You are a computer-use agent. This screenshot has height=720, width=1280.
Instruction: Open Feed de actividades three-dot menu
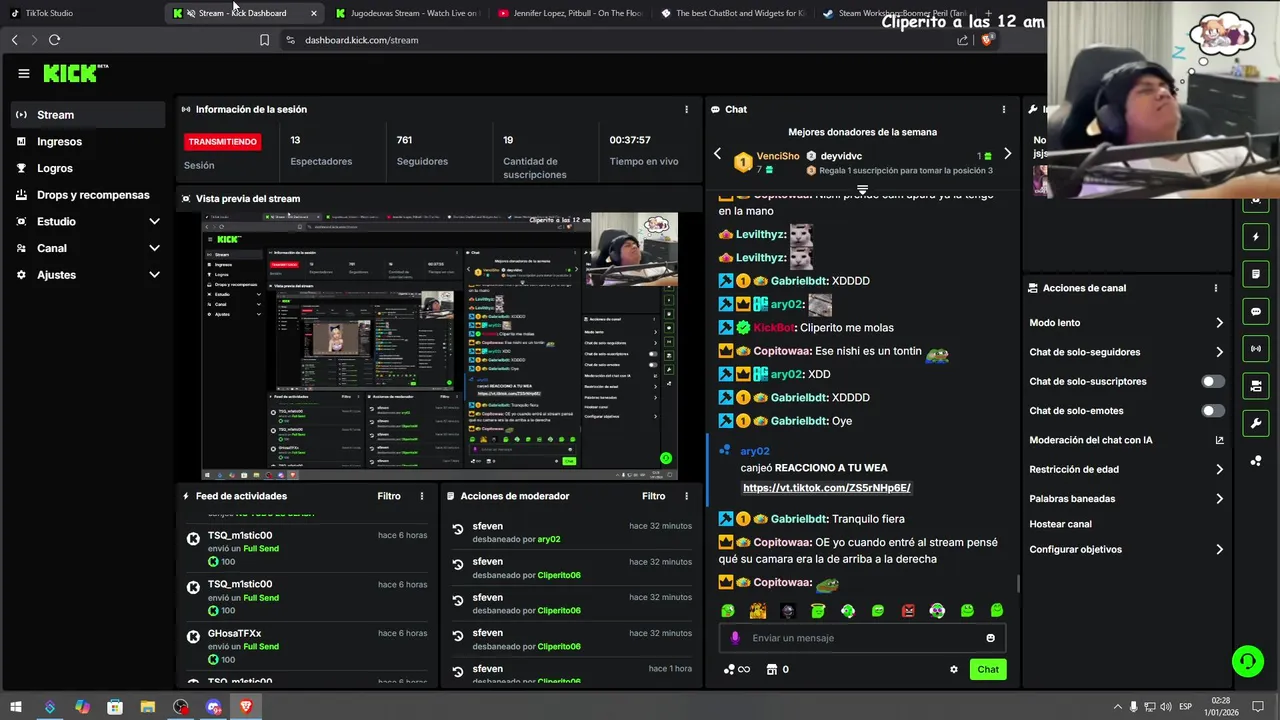[422, 496]
